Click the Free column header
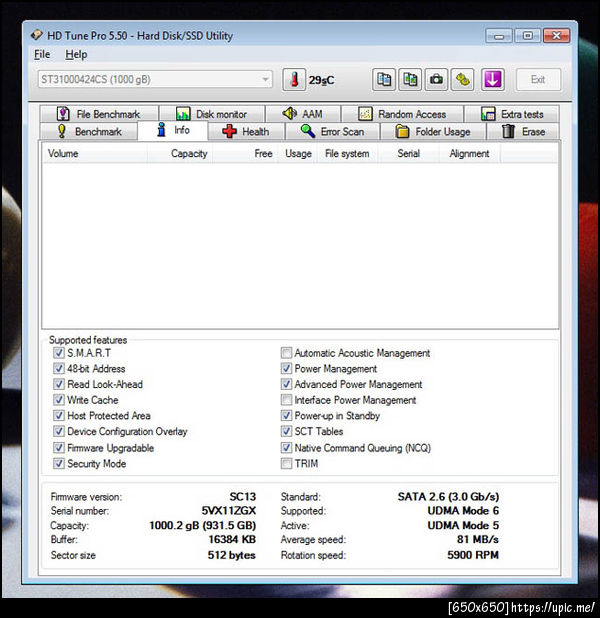Image resolution: width=600 pixels, height=618 pixels. click(x=245, y=153)
